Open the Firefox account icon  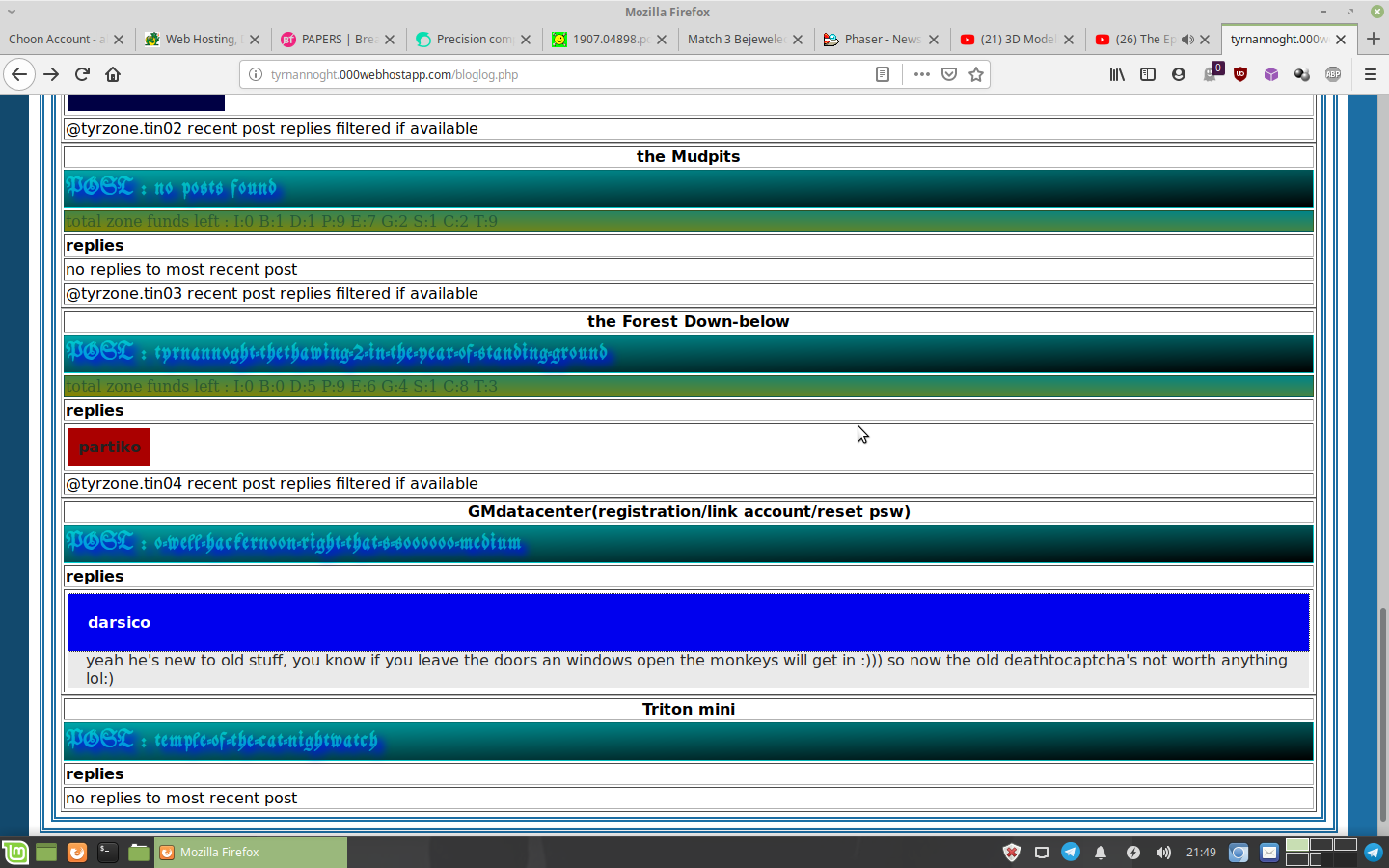pos(1179,74)
